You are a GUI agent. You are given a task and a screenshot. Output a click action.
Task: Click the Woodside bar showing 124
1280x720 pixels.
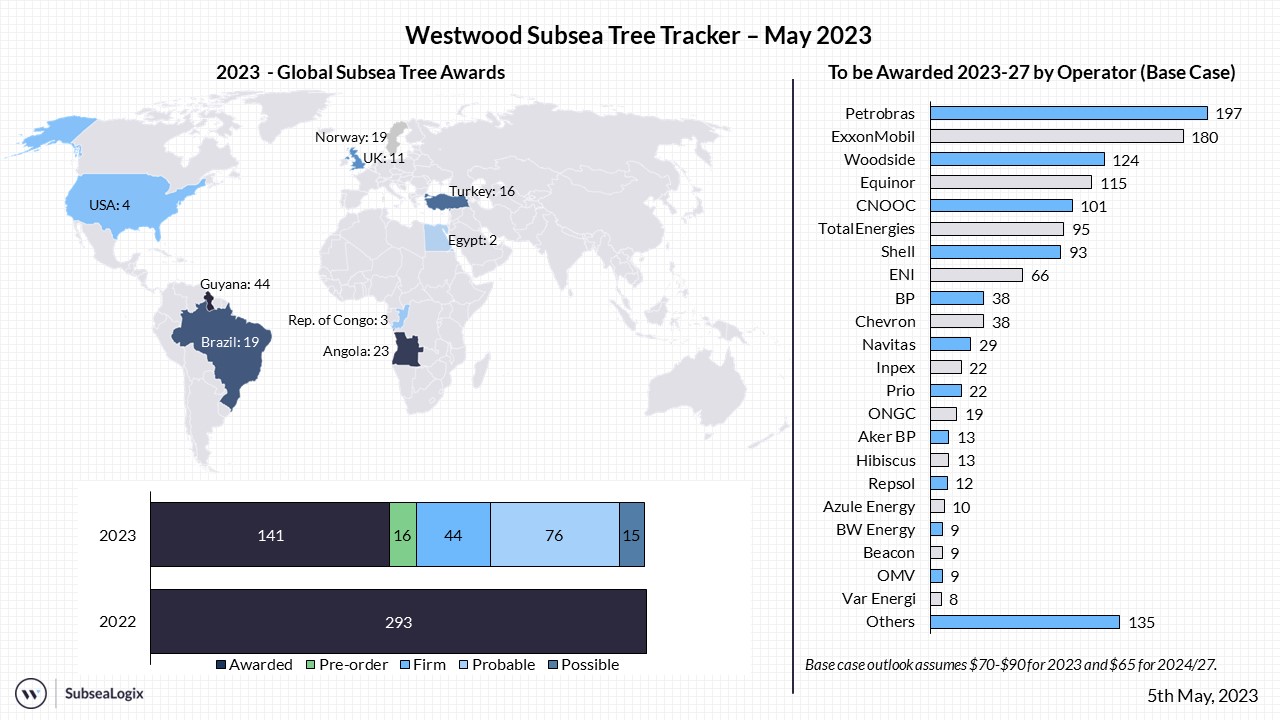1017,159
